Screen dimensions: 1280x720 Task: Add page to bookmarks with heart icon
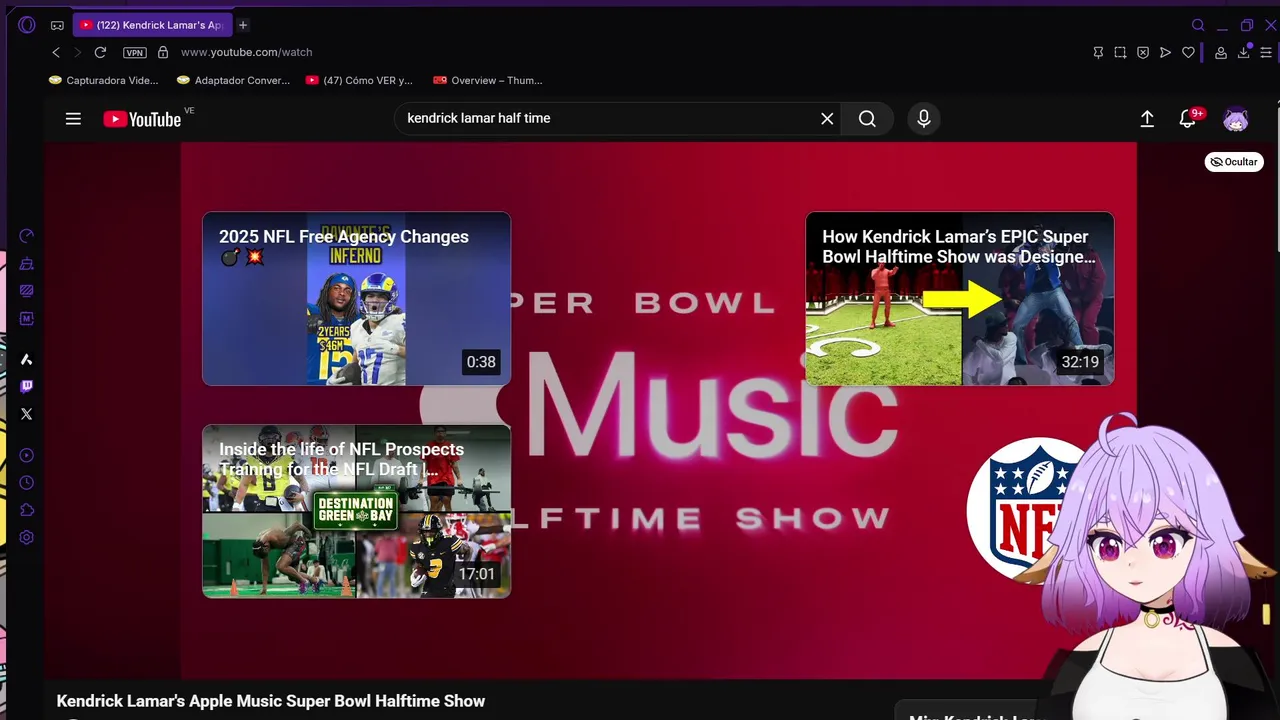1188,52
